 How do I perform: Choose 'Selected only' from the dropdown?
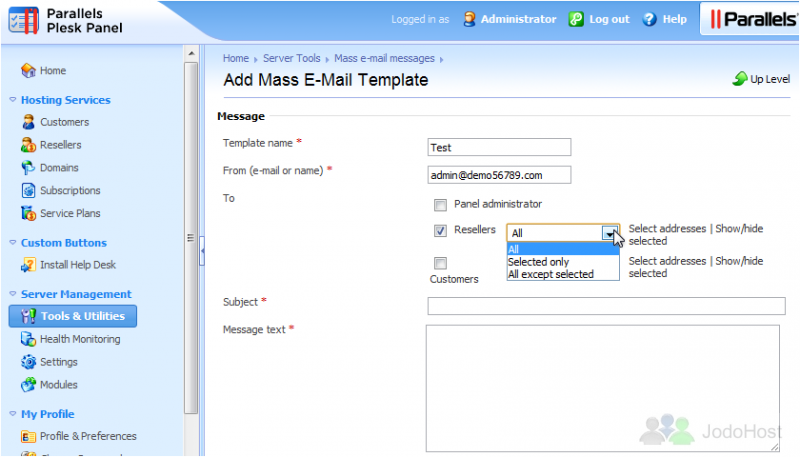click(563, 262)
